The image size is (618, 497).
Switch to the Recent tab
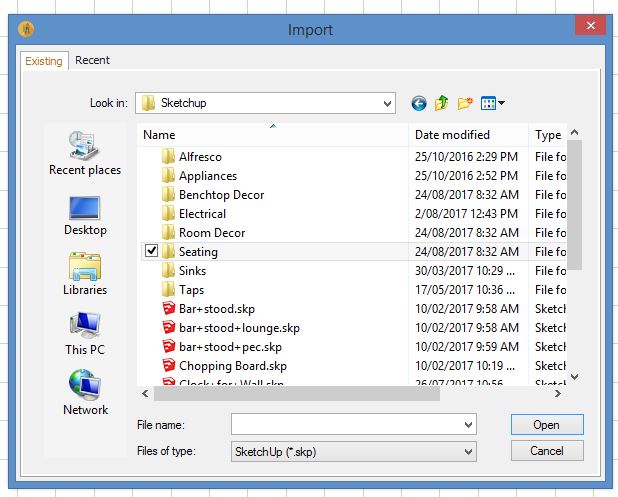pyautogui.click(x=92, y=60)
